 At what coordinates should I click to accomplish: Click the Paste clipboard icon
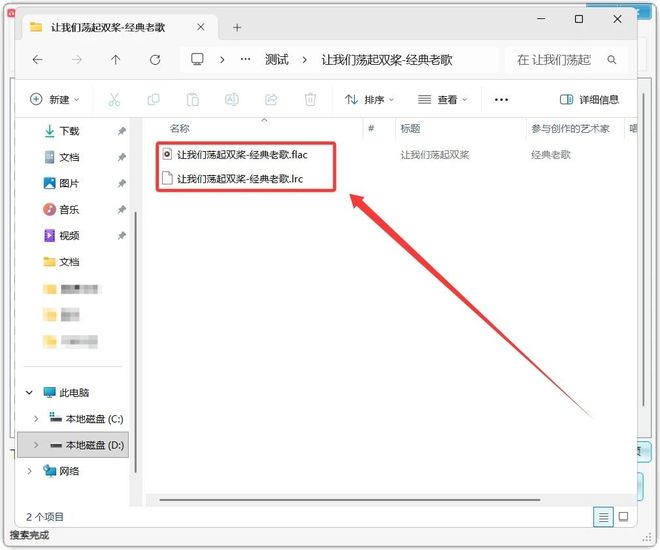point(192,99)
